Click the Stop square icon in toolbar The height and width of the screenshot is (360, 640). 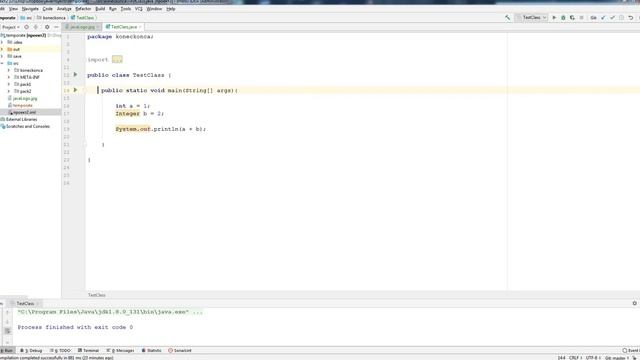581,18
